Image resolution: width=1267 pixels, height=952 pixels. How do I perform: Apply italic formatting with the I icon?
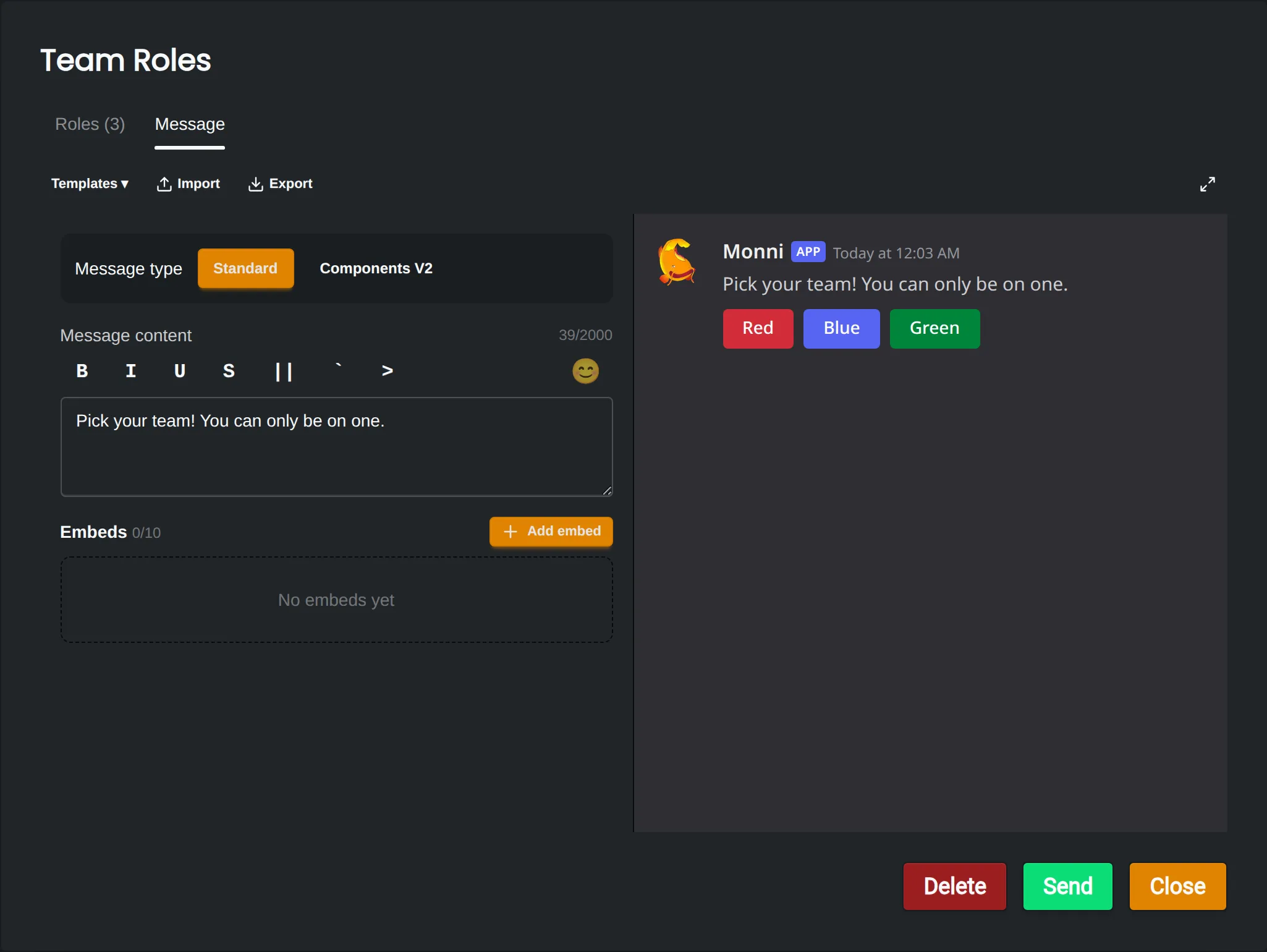(130, 371)
